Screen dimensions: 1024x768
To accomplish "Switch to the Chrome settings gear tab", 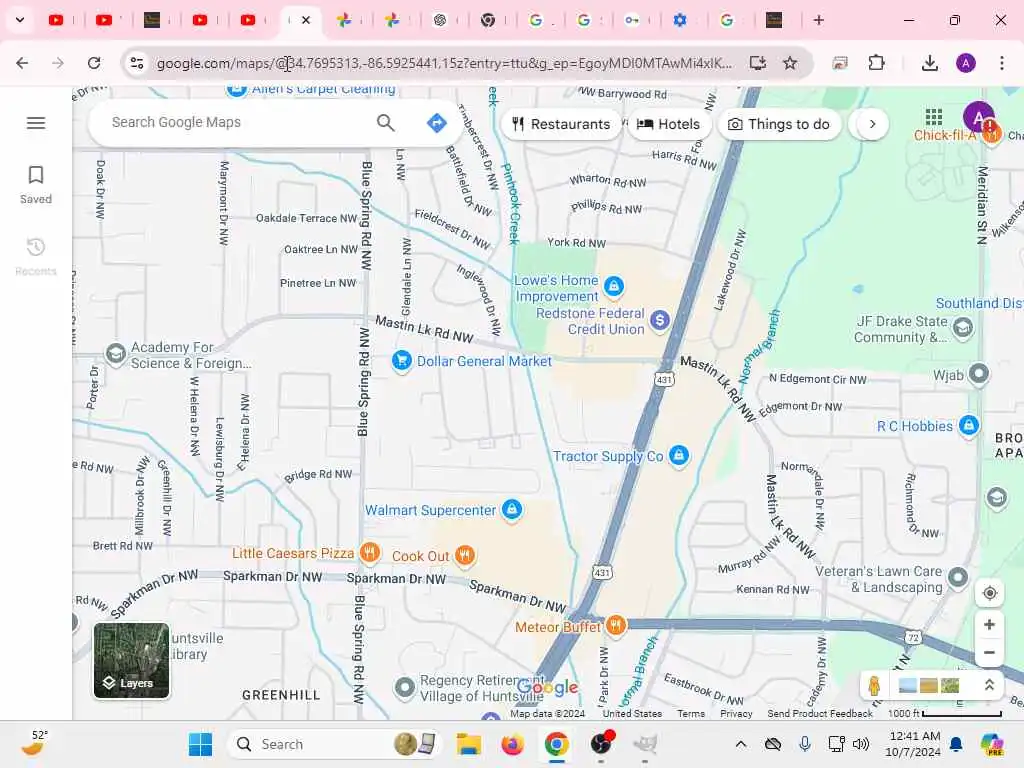I will click(680, 20).
